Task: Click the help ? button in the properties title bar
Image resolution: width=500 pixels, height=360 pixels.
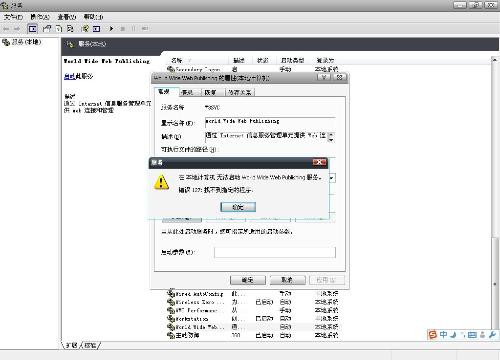Action: [324, 77]
